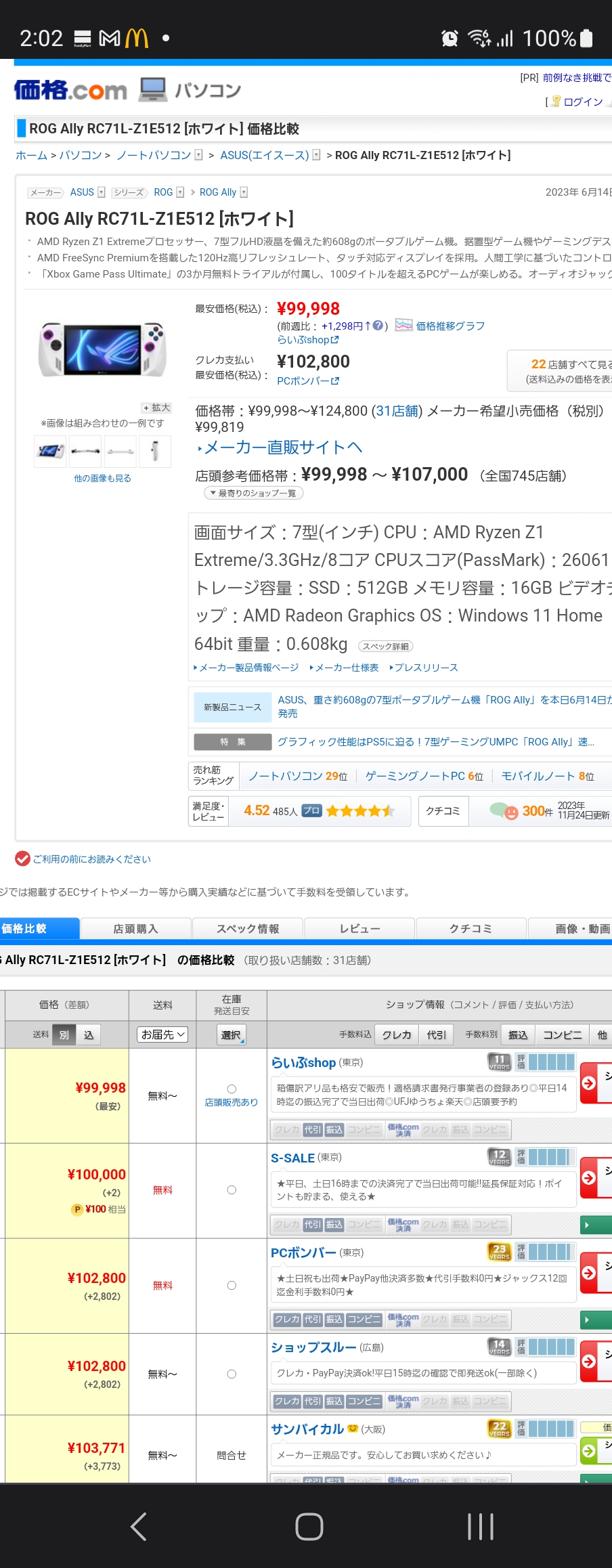Switch to 価格比較 tab

click(39, 929)
